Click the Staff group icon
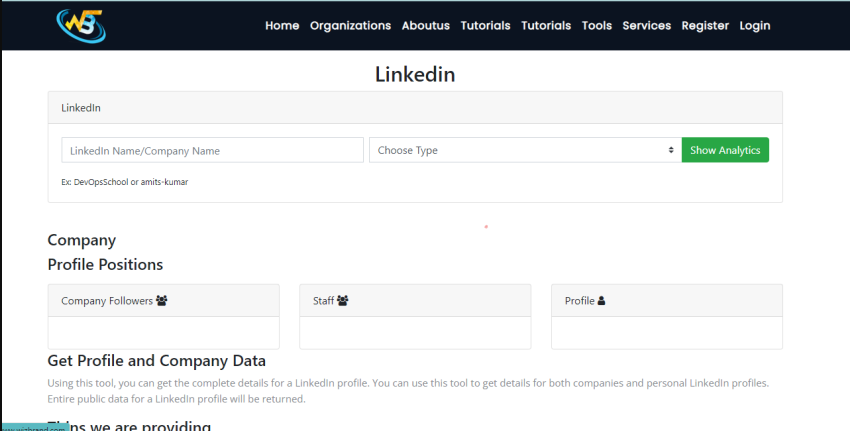850x431 pixels. click(343, 300)
